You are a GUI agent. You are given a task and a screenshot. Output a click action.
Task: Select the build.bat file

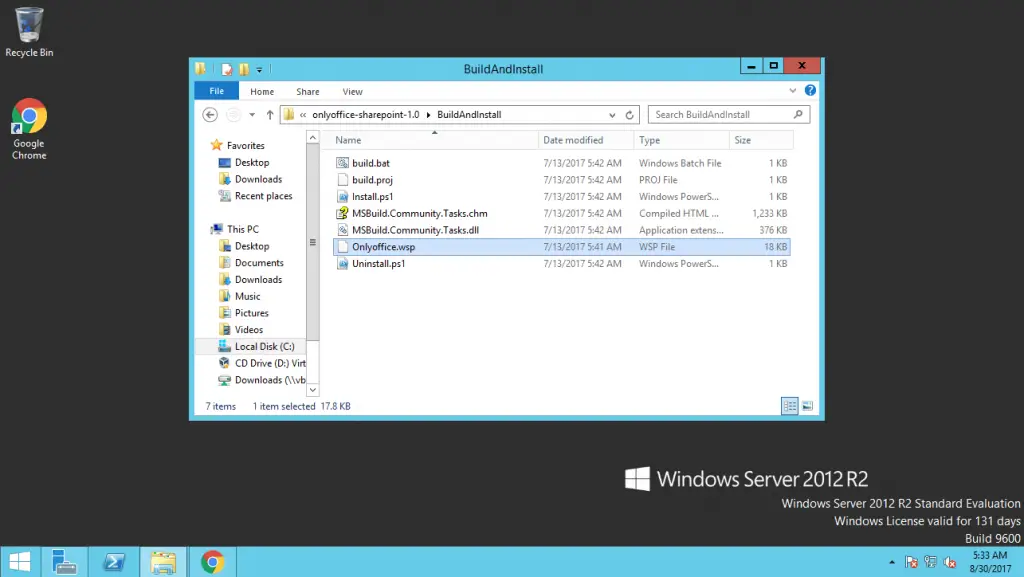tap(562, 163)
